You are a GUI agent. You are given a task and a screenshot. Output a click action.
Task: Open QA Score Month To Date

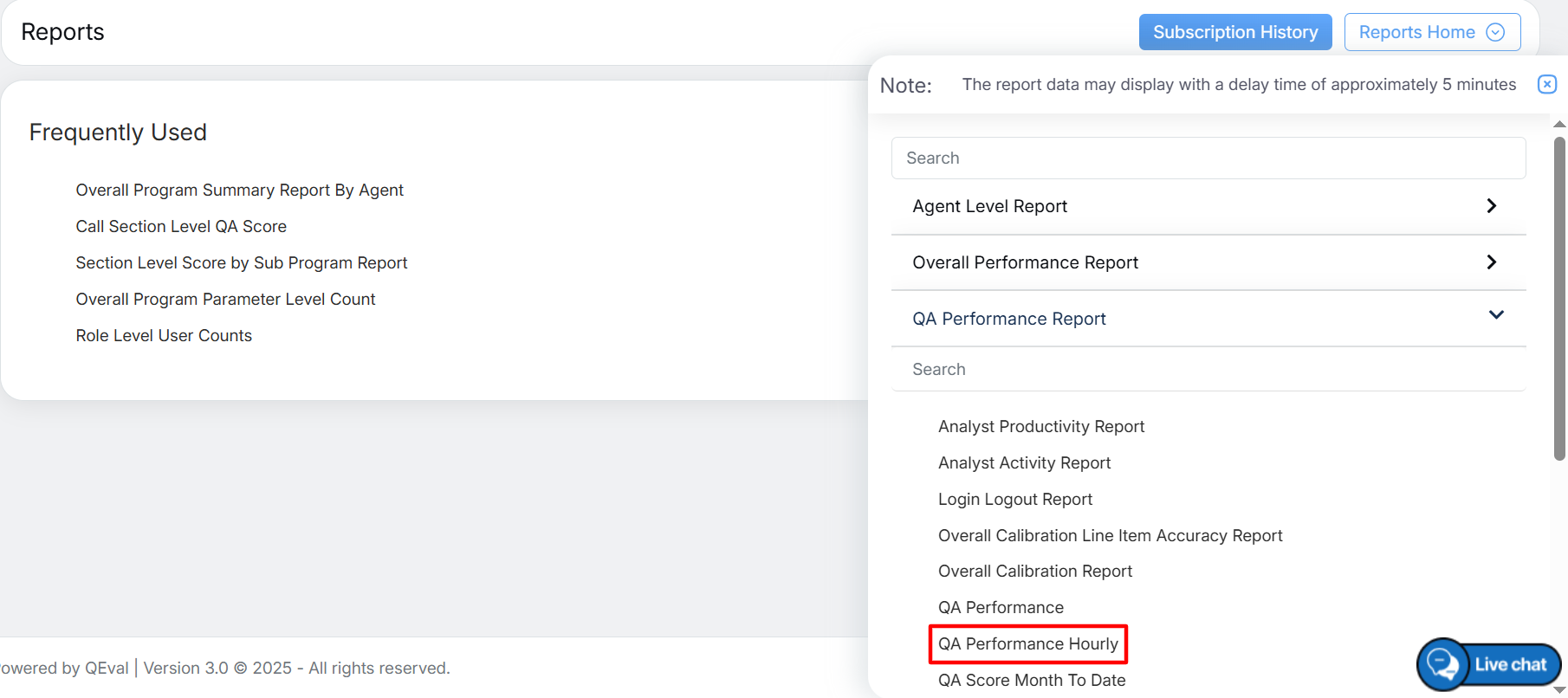point(1031,681)
